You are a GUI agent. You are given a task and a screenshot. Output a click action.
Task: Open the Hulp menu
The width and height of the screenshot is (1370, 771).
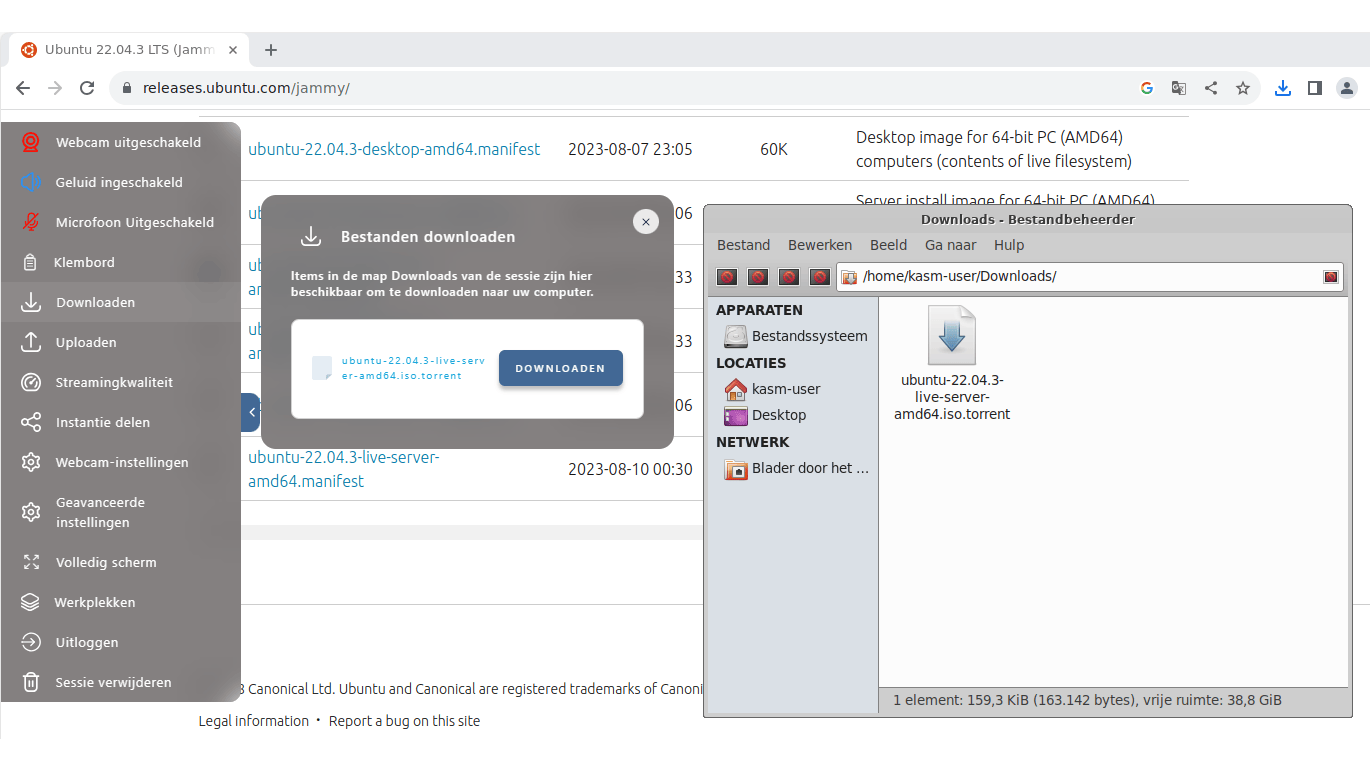click(x=1009, y=245)
